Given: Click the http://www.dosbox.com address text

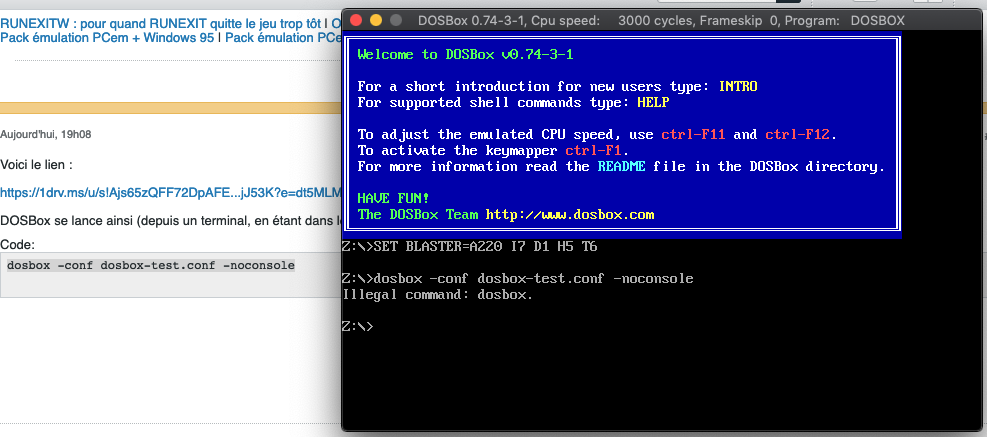Looking at the screenshot, I should click(570, 215).
